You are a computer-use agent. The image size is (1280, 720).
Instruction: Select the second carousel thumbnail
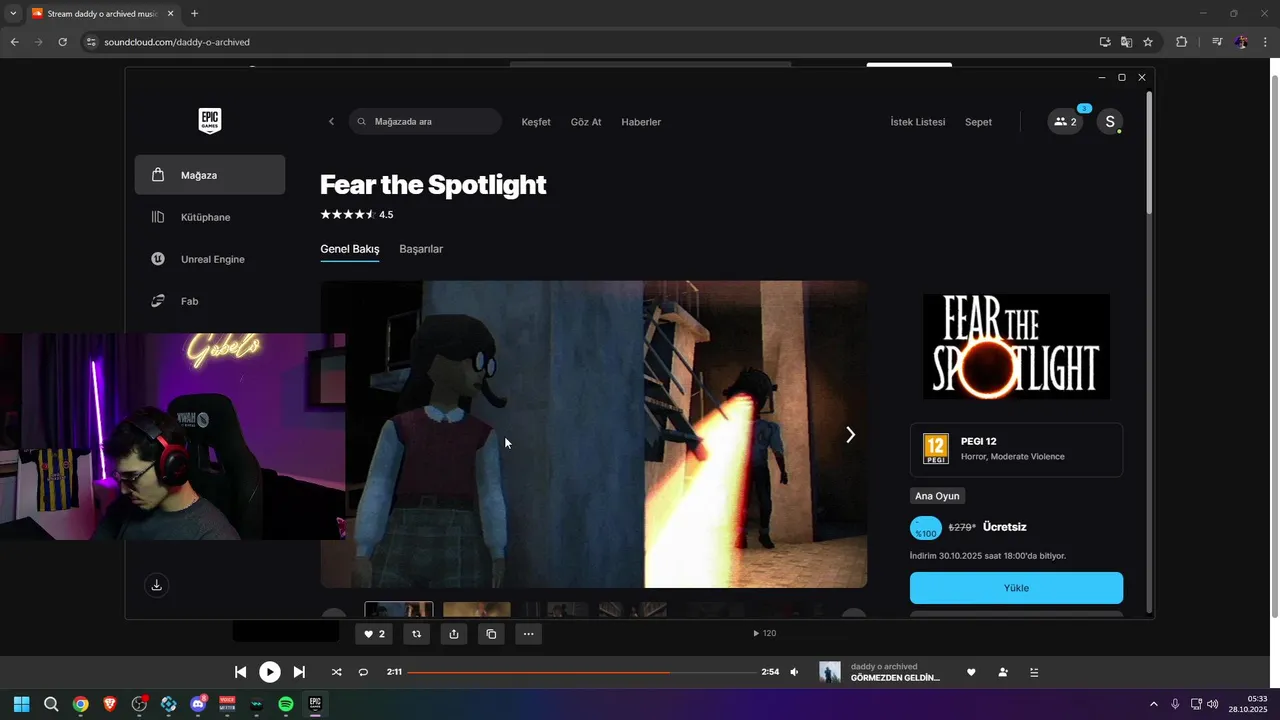[x=477, y=610]
